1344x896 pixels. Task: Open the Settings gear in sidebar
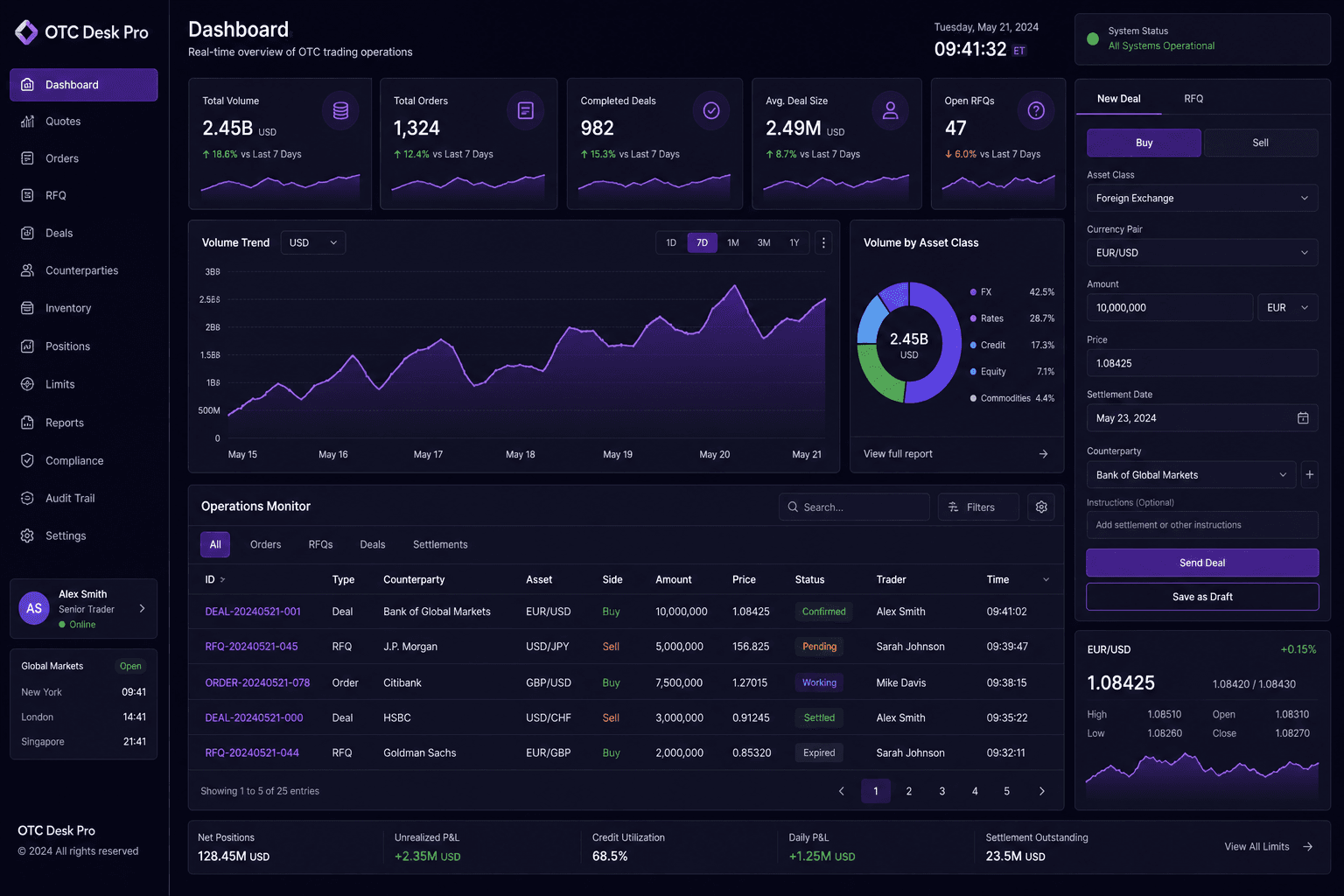[x=27, y=535]
